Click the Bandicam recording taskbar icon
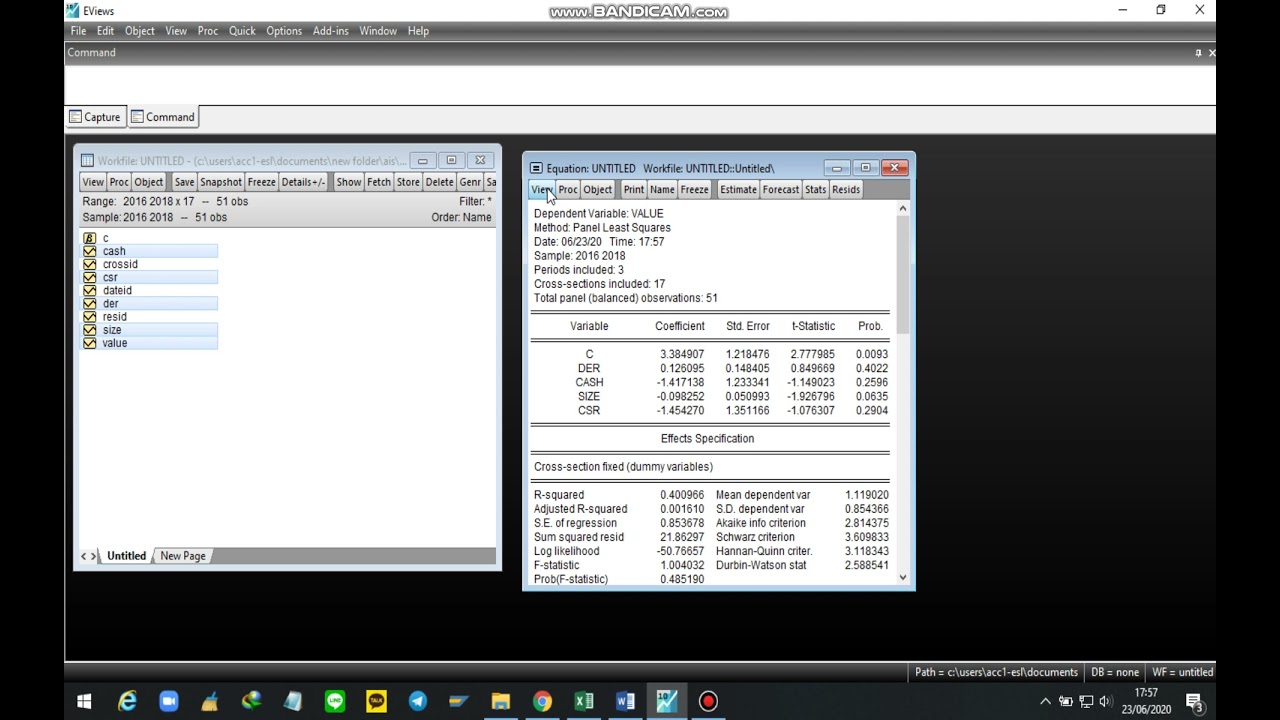 click(x=708, y=701)
